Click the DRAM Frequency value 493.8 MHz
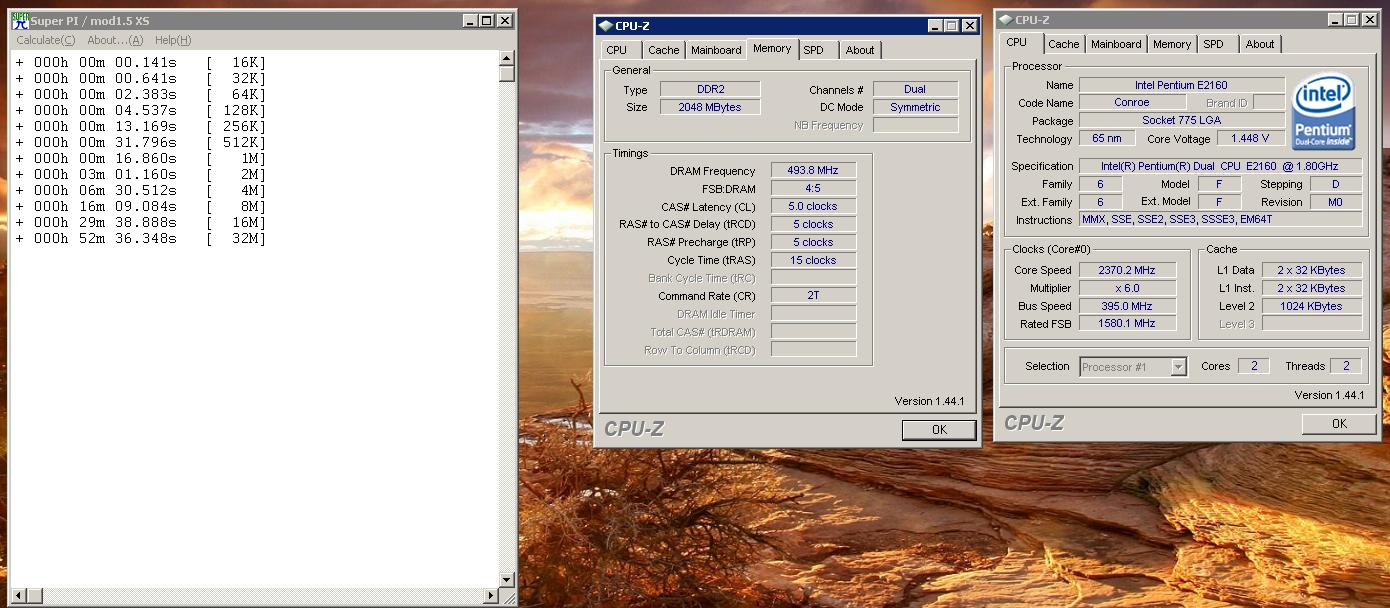 coord(813,171)
